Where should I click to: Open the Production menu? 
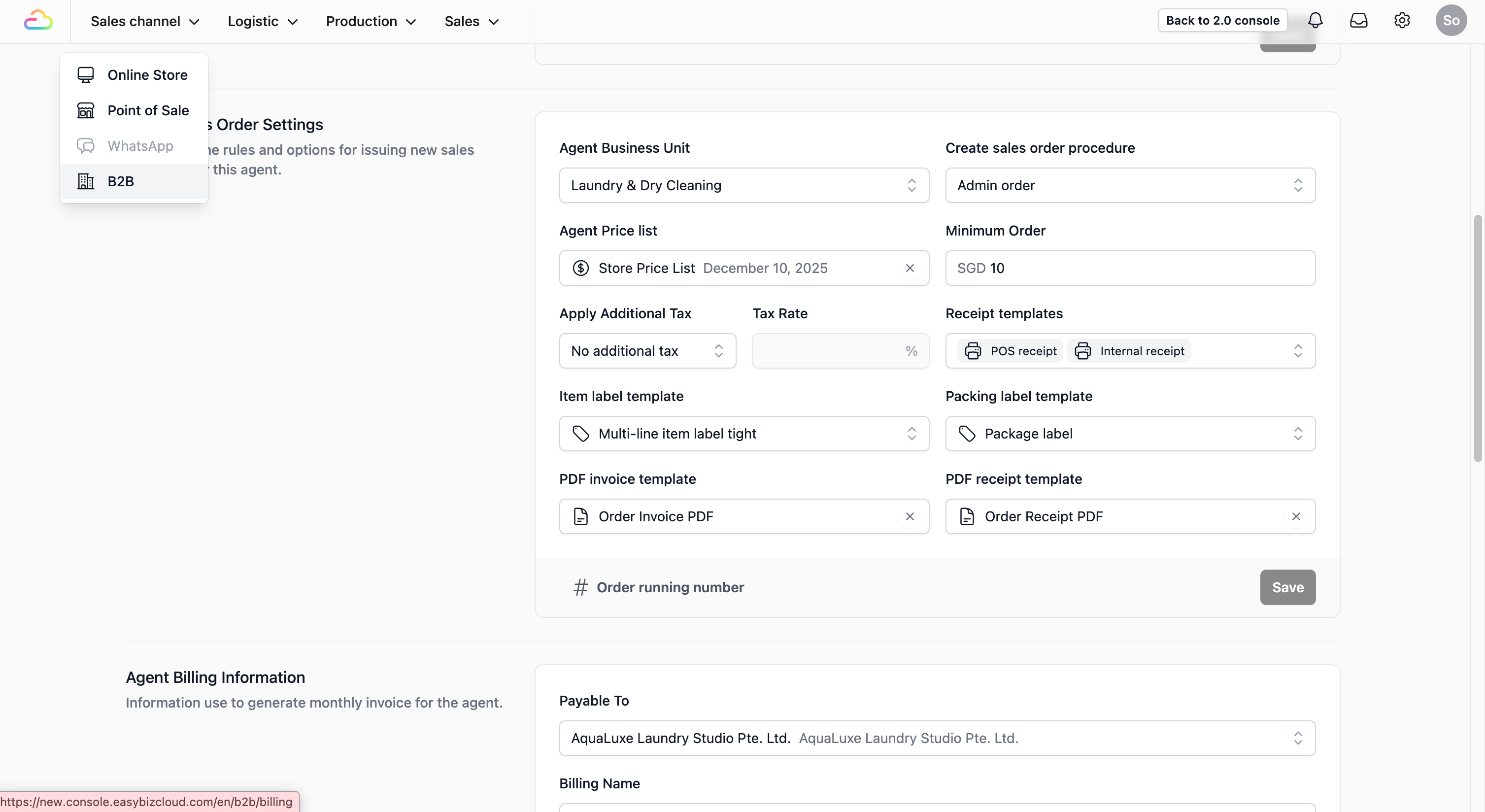[371, 21]
